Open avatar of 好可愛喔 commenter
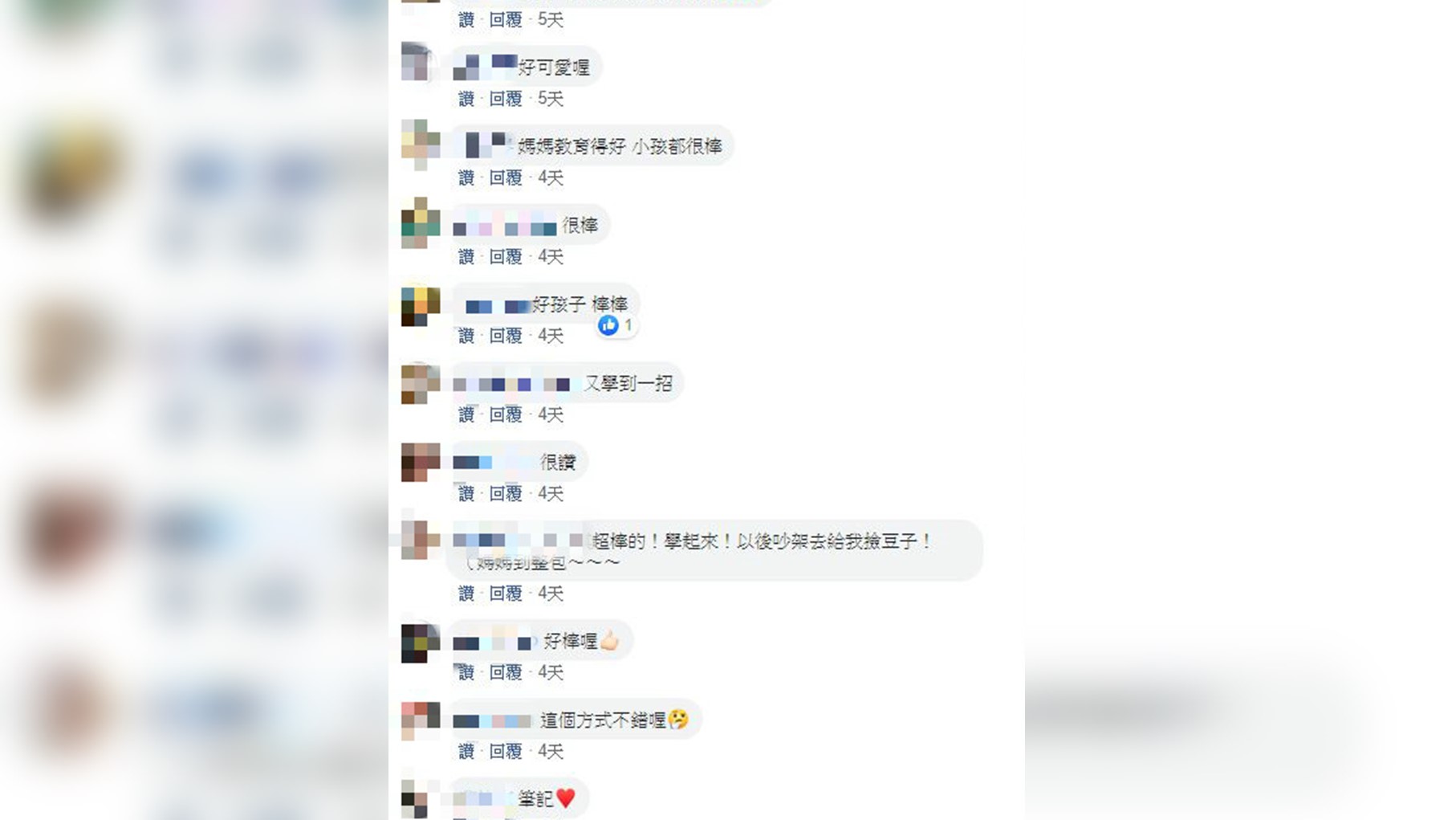 pos(420,62)
